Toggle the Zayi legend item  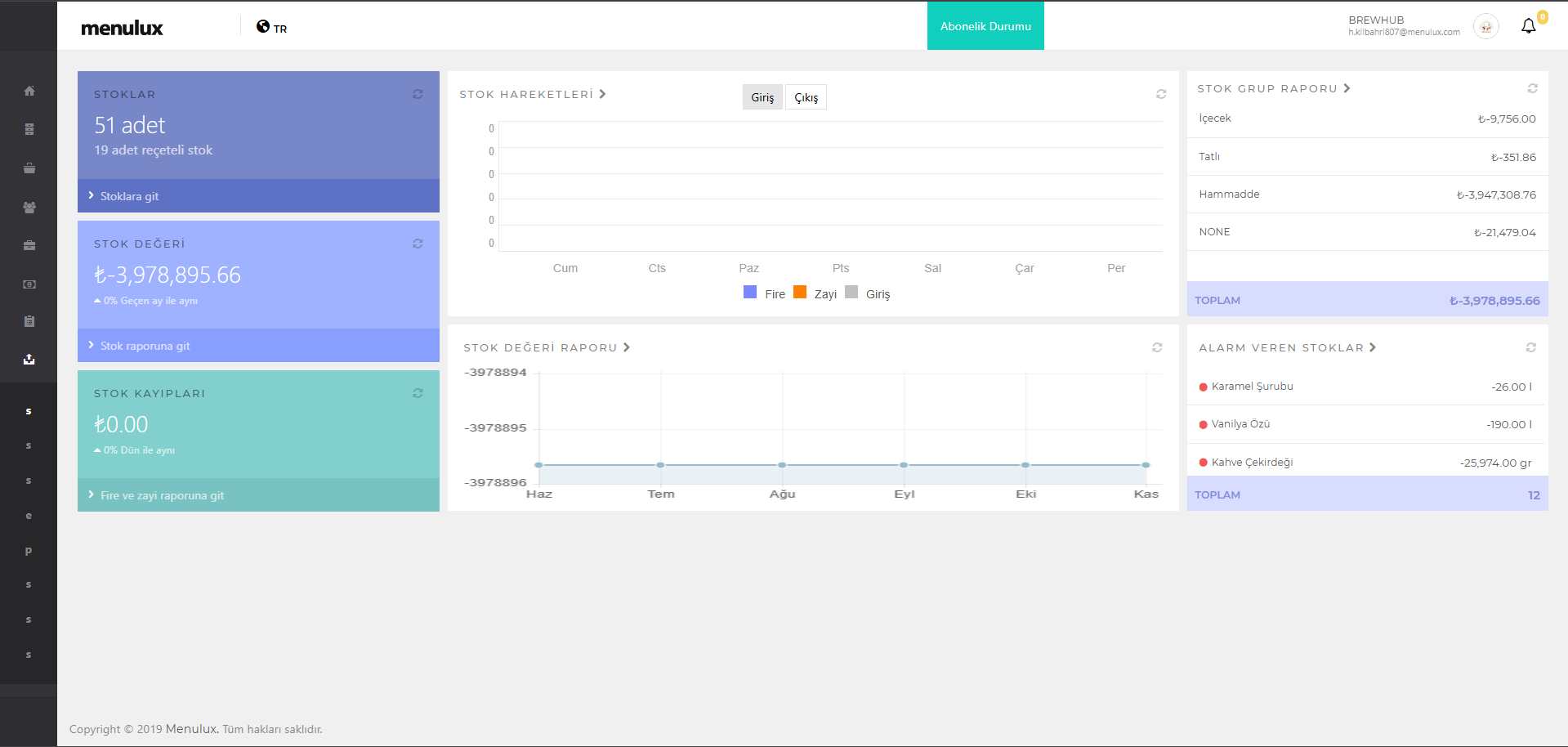click(815, 293)
